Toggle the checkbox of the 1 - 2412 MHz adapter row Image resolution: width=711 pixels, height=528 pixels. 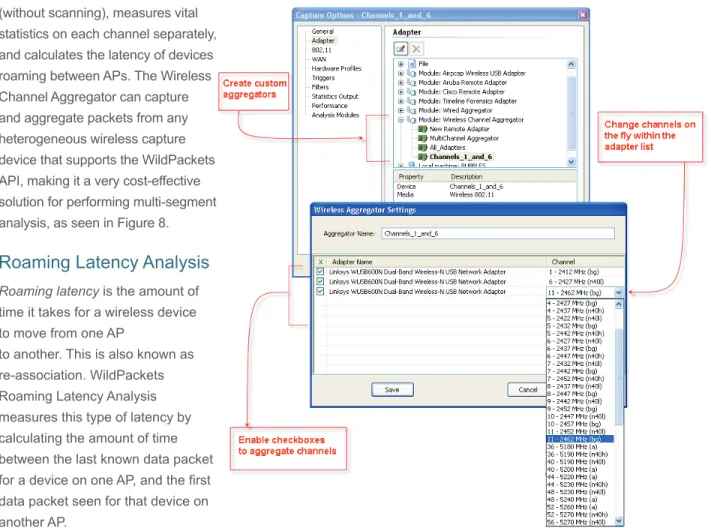tap(320, 272)
